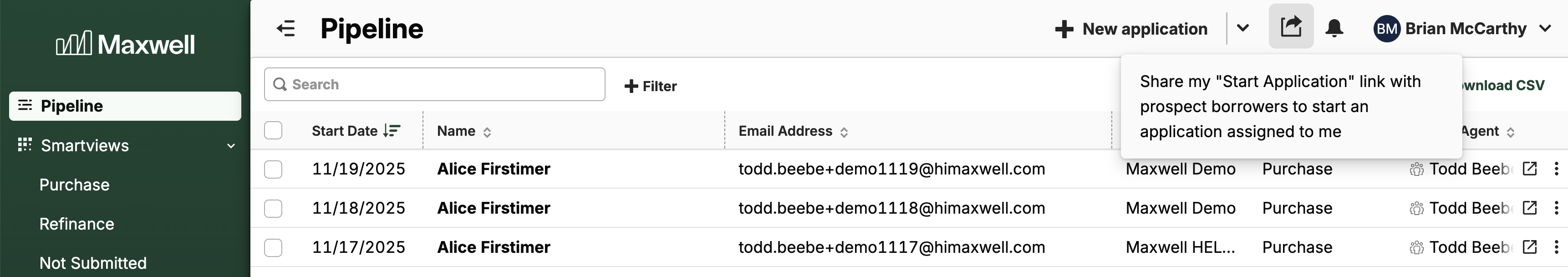Click the share Start Application link icon

[1290, 27]
